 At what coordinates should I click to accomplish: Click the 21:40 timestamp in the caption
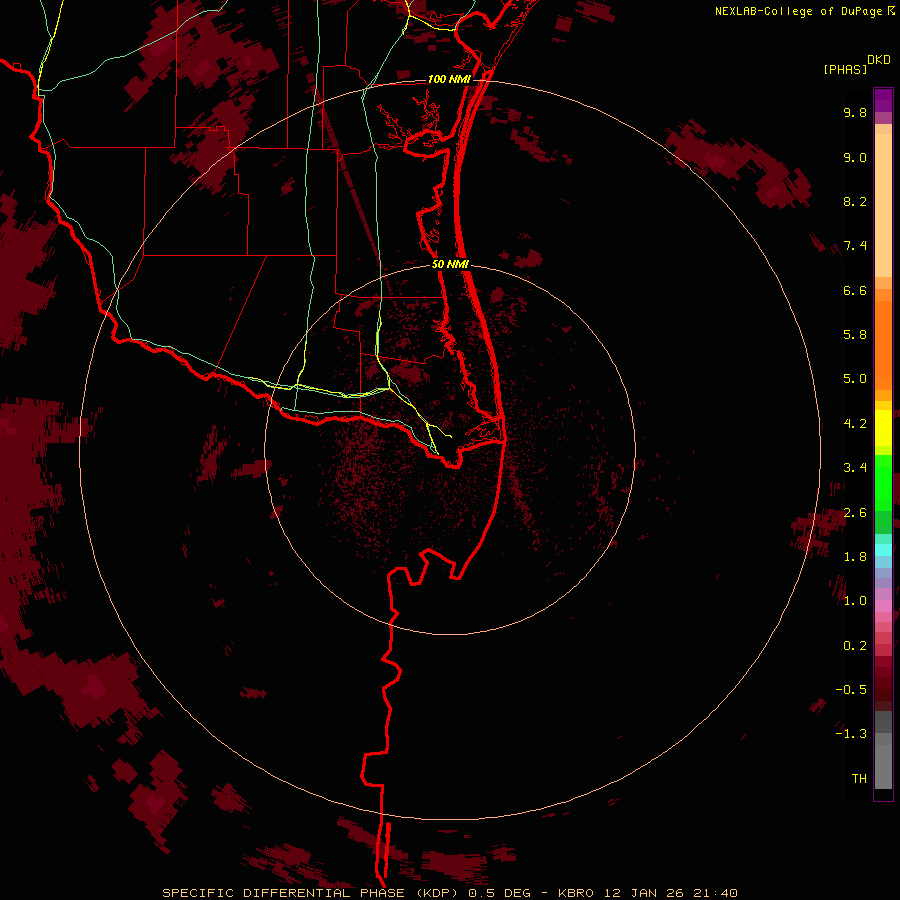717,893
